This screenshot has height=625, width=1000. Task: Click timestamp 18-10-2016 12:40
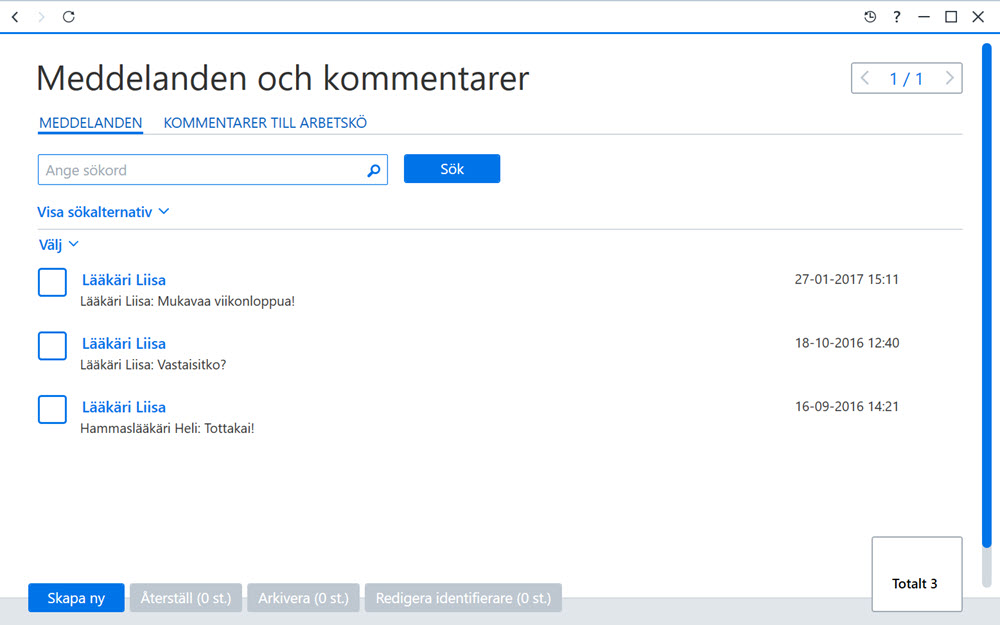(x=847, y=343)
